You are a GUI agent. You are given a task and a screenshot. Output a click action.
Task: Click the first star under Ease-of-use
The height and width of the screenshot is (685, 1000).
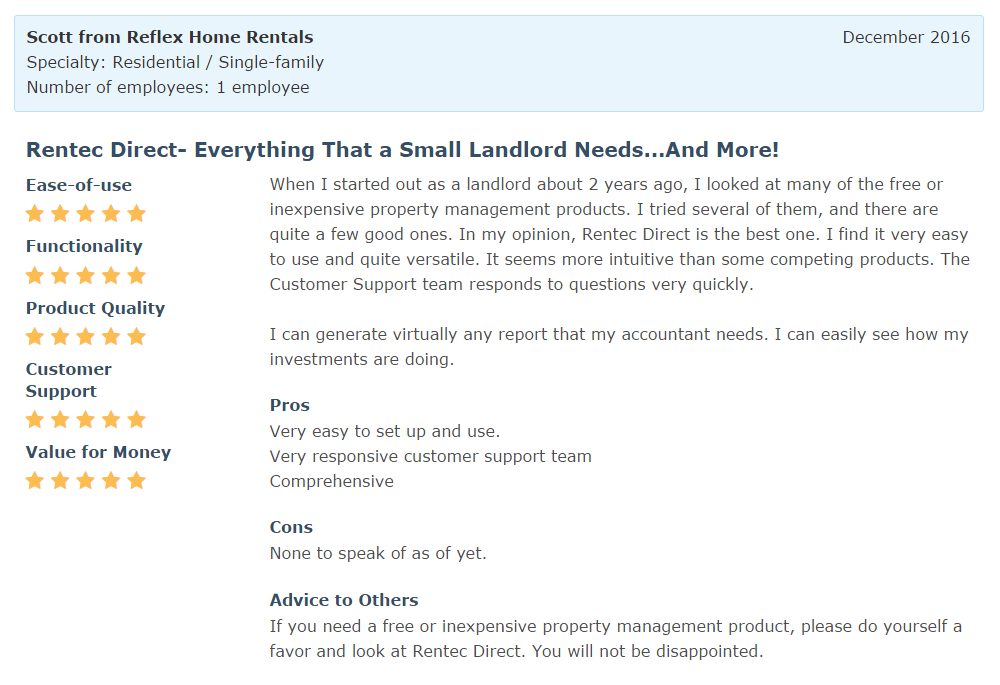(x=36, y=214)
